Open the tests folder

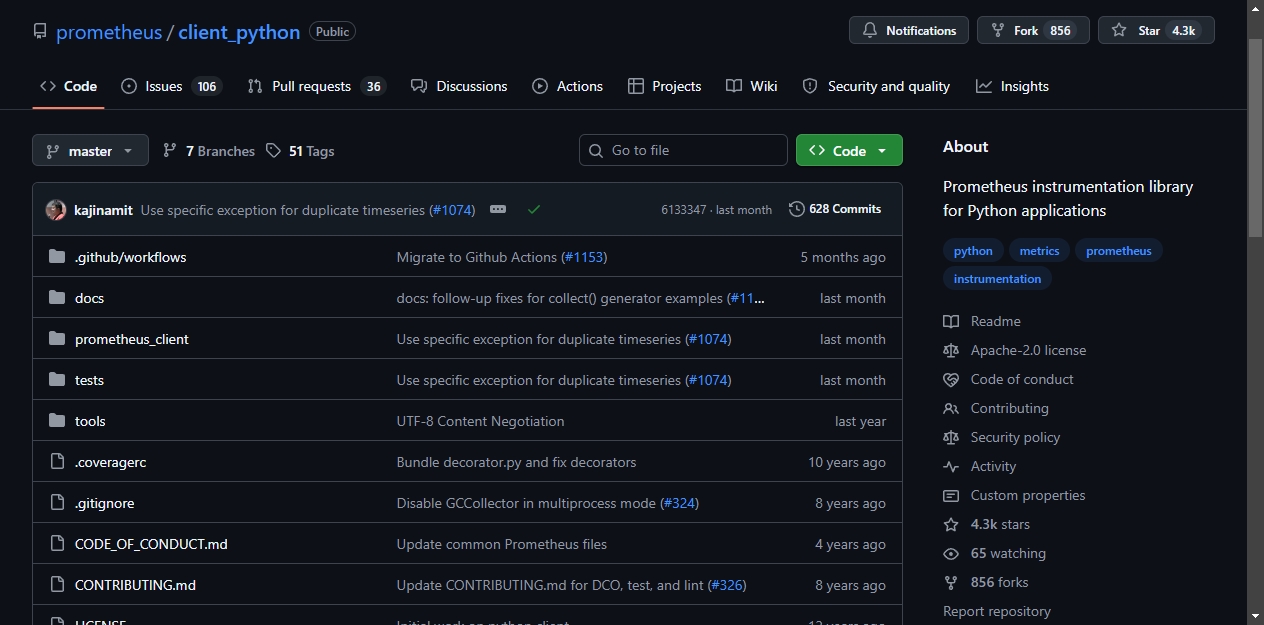89,380
